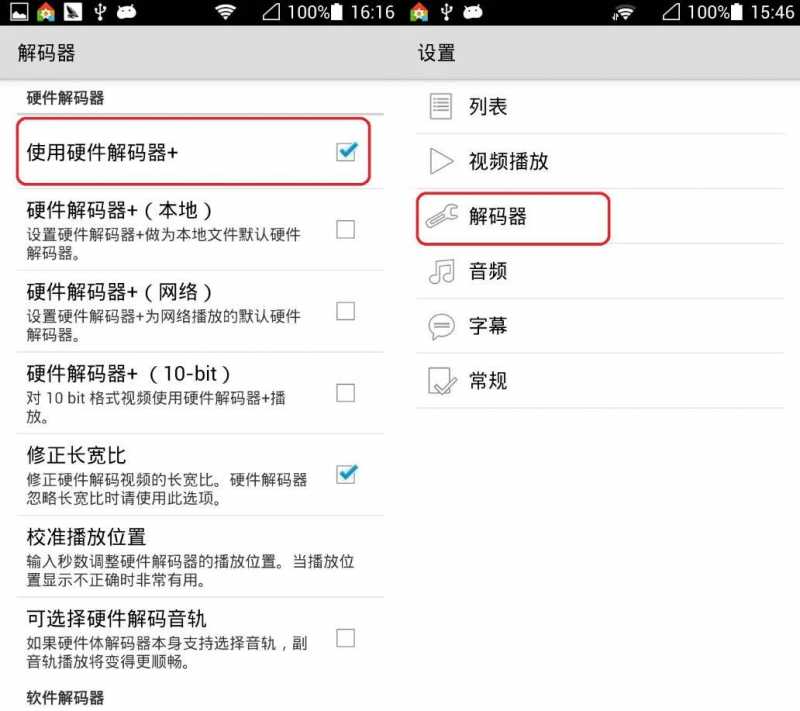The height and width of the screenshot is (711, 800).
Task: Enable 硬件解码器+（本地）checkbox
Action: click(345, 230)
